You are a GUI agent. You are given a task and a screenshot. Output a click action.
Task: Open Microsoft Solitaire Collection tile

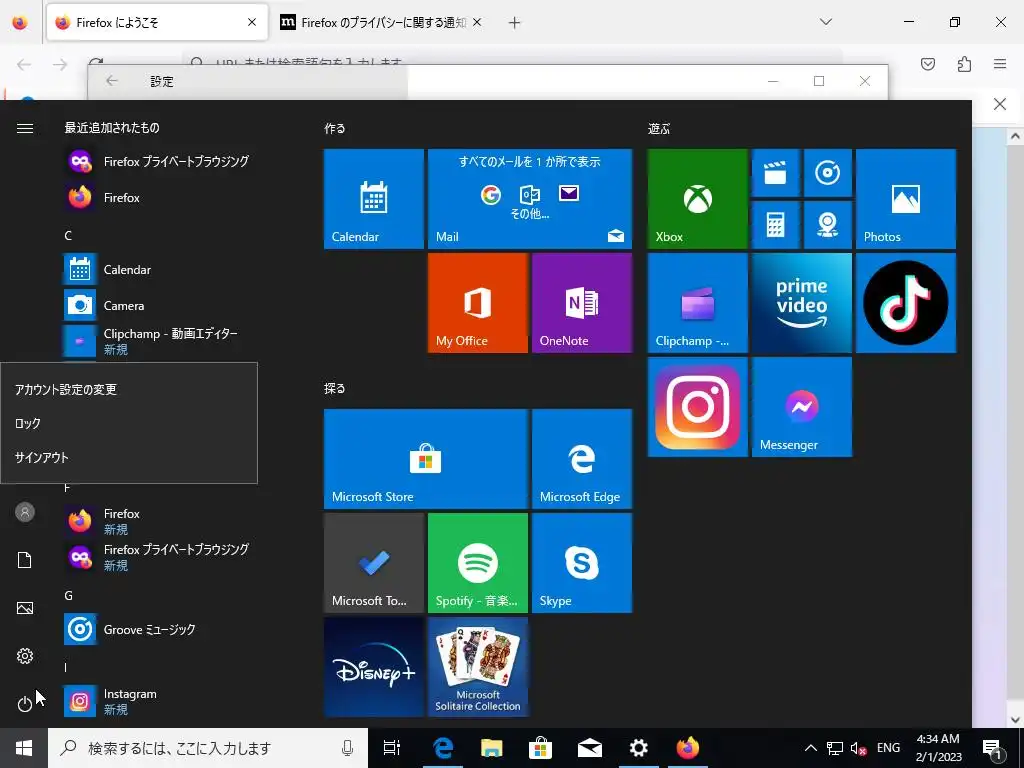tap(477, 667)
